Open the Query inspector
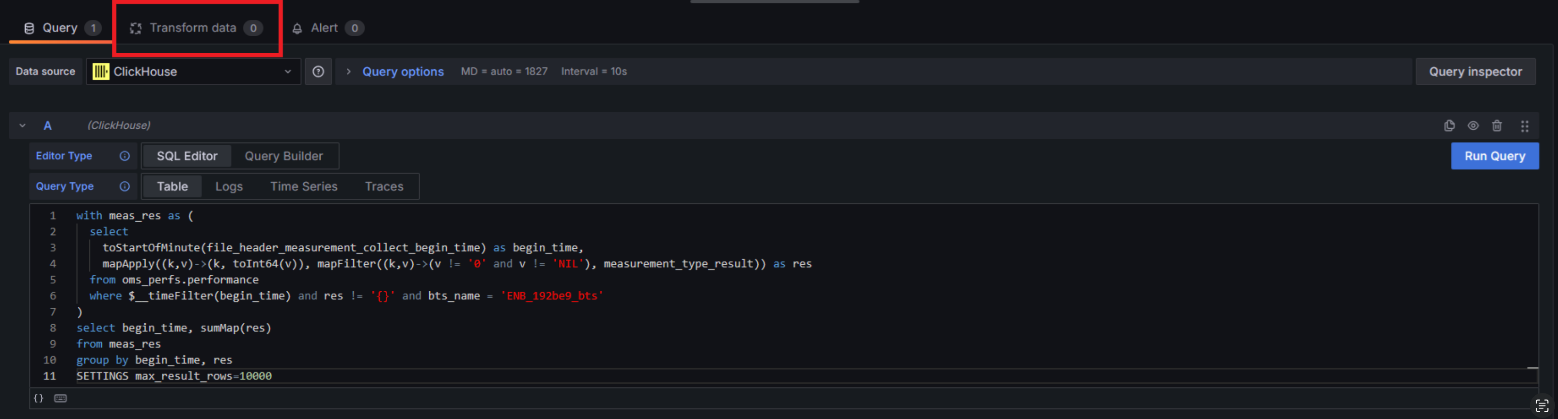The height and width of the screenshot is (419, 1558). click(x=1475, y=72)
